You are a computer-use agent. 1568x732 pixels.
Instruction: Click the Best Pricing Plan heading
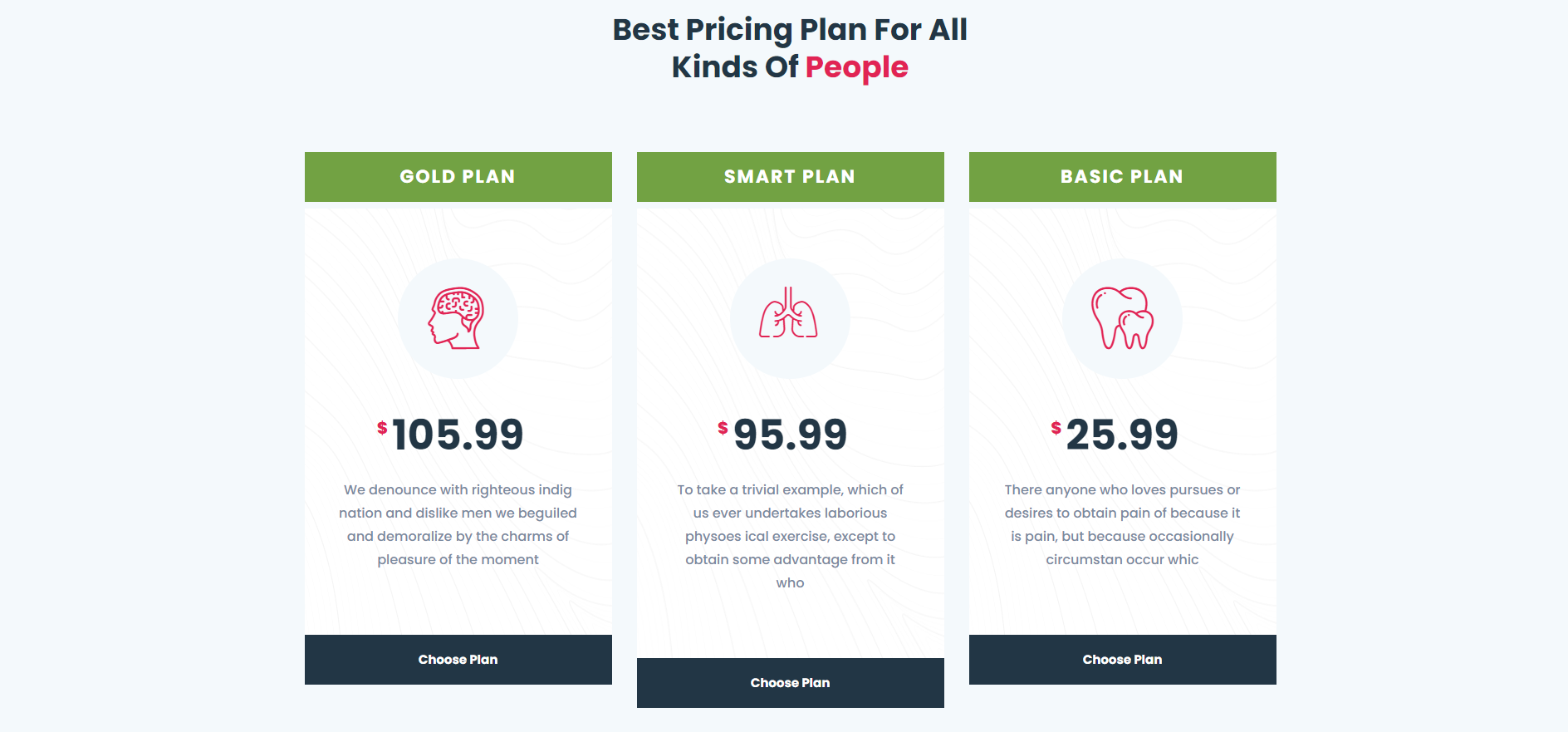tap(790, 48)
